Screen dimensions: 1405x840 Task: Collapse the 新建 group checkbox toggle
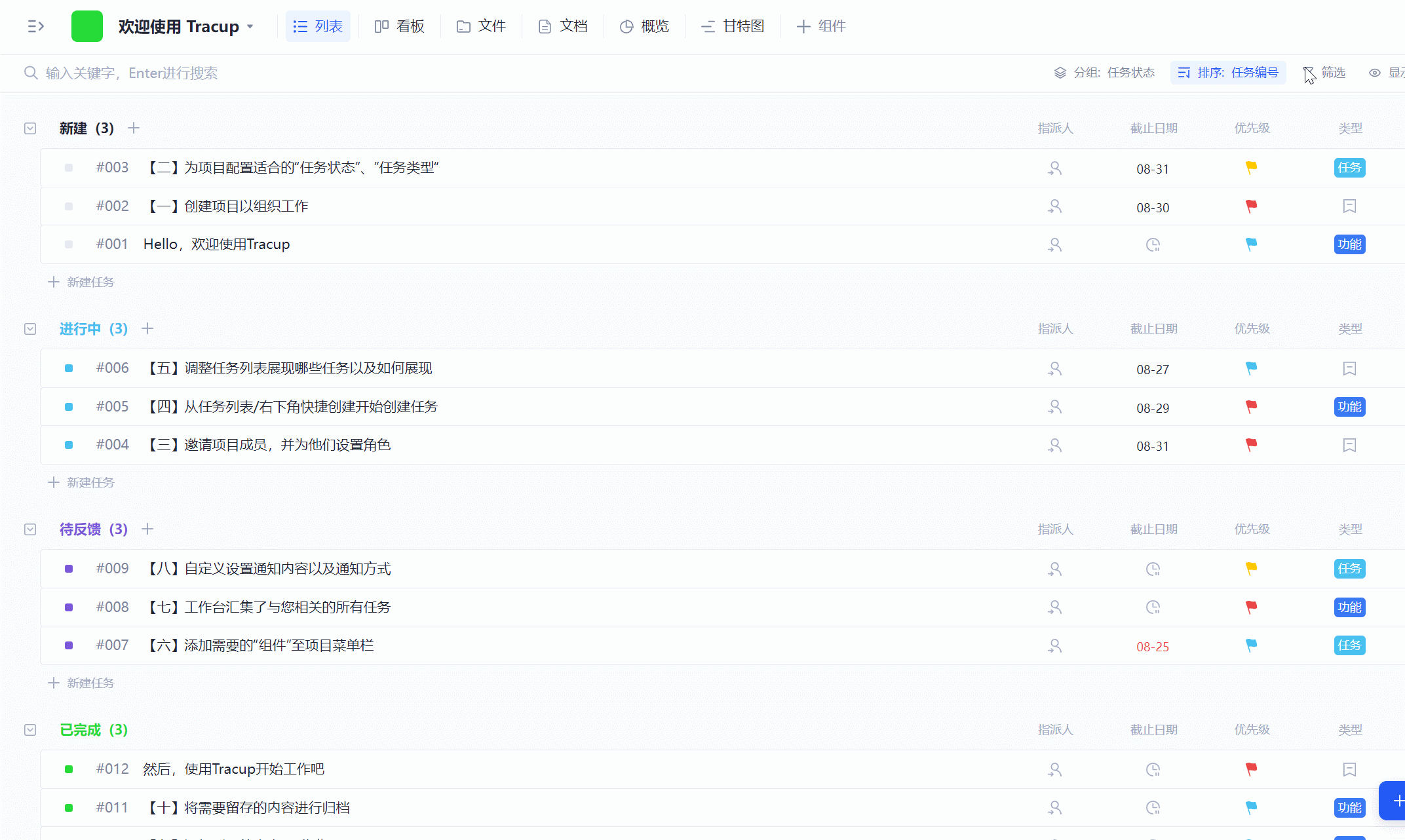pyautogui.click(x=30, y=128)
